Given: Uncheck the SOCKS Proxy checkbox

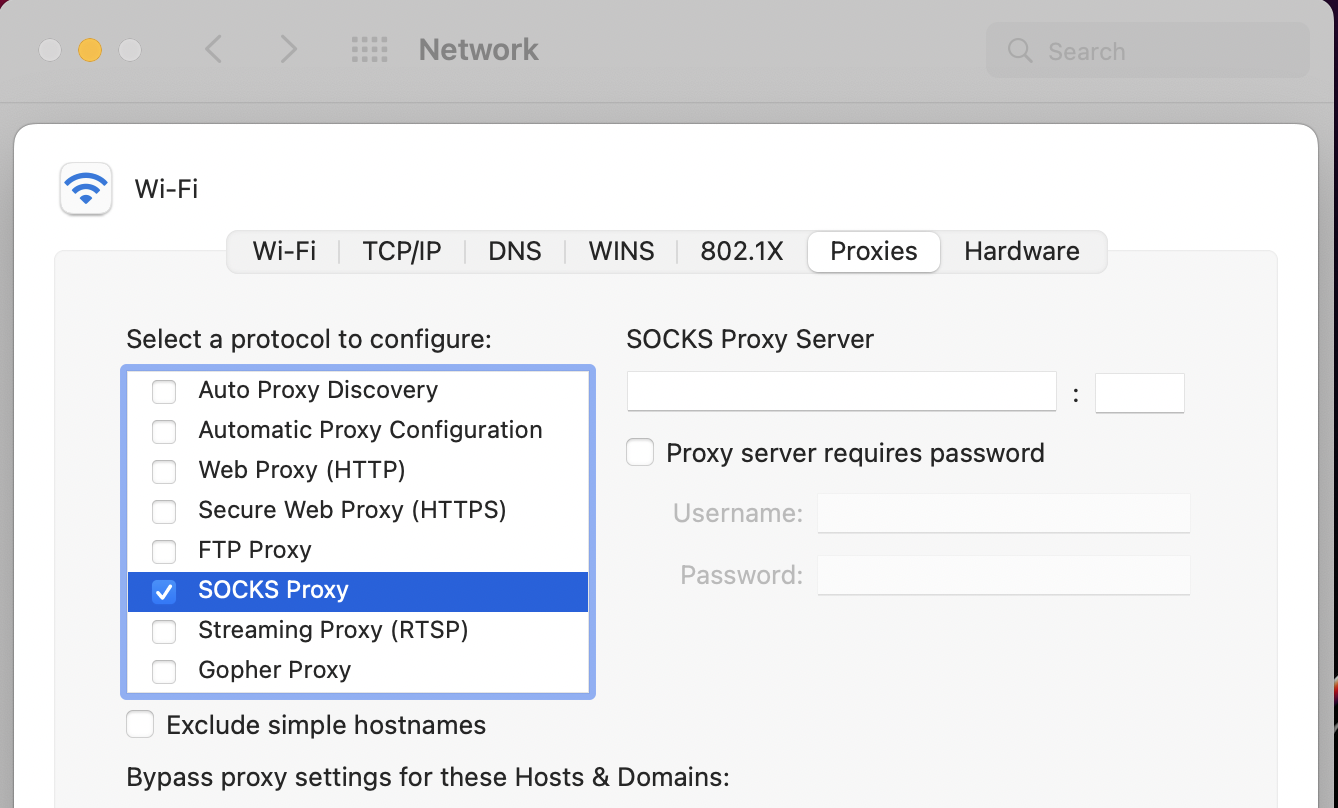Looking at the screenshot, I should 164,591.
